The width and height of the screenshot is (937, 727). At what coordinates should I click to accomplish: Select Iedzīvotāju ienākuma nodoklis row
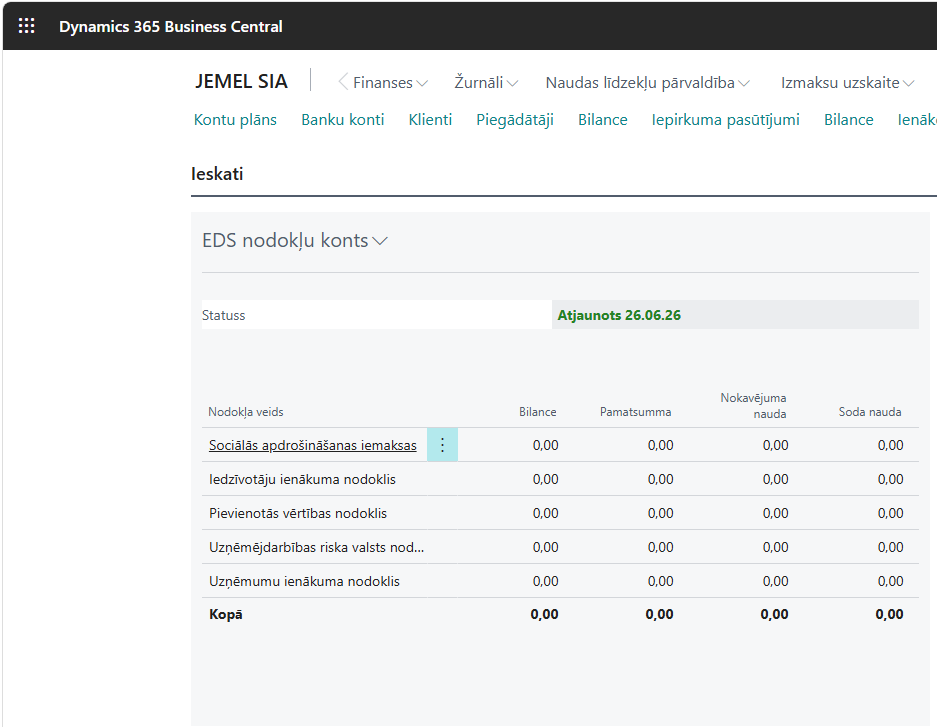[560, 479]
